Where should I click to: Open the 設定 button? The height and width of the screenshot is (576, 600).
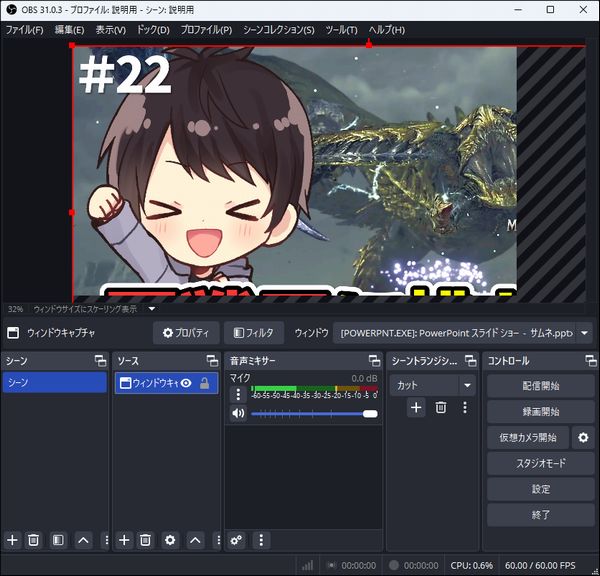point(541,489)
